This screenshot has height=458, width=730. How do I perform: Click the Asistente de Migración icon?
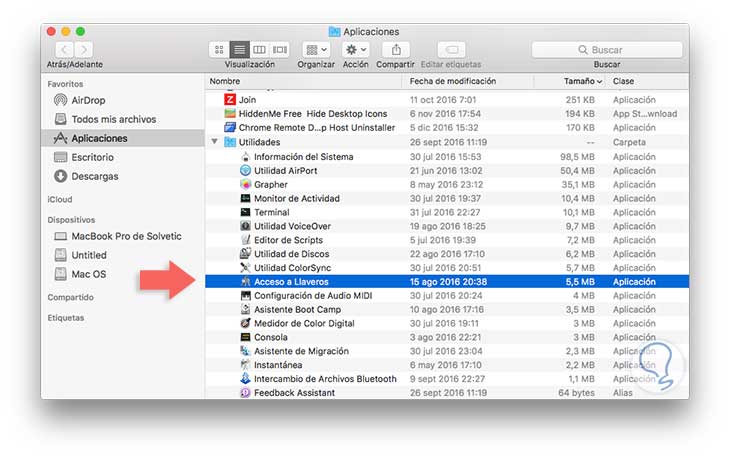245,351
